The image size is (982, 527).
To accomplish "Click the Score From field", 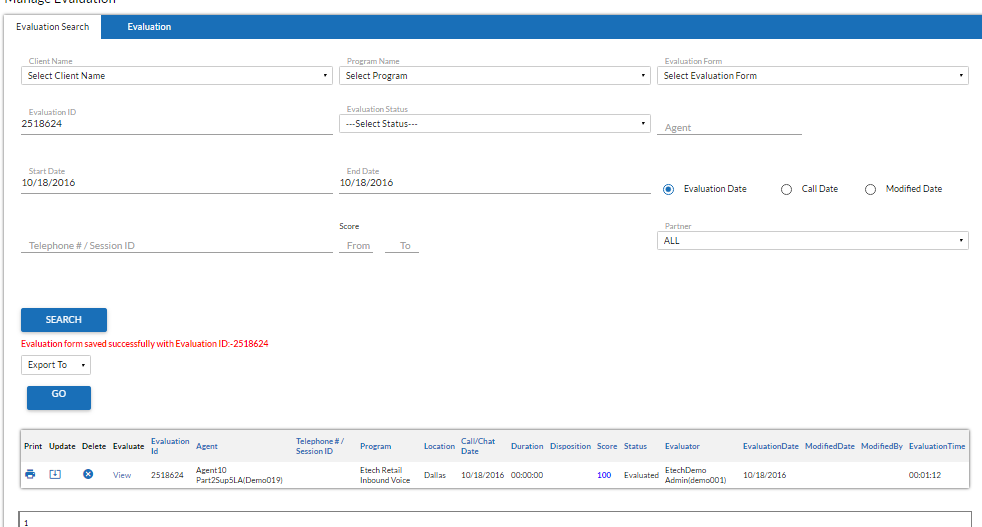I will coord(356,246).
